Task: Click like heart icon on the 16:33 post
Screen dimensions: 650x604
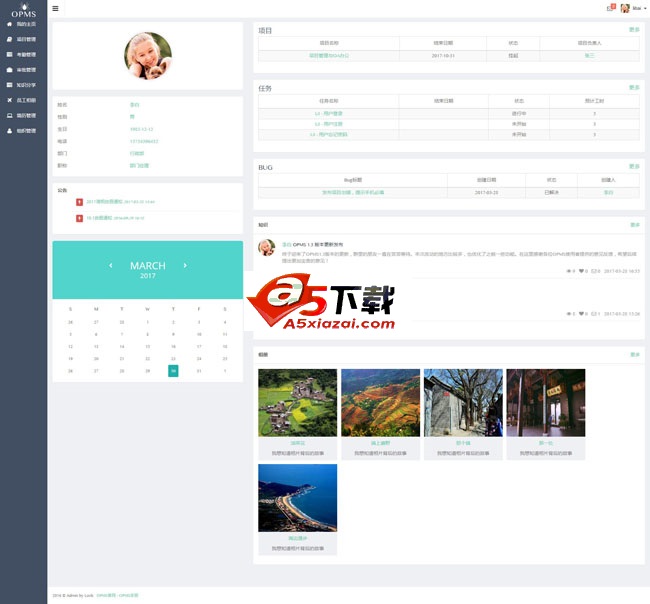Action: tap(581, 271)
